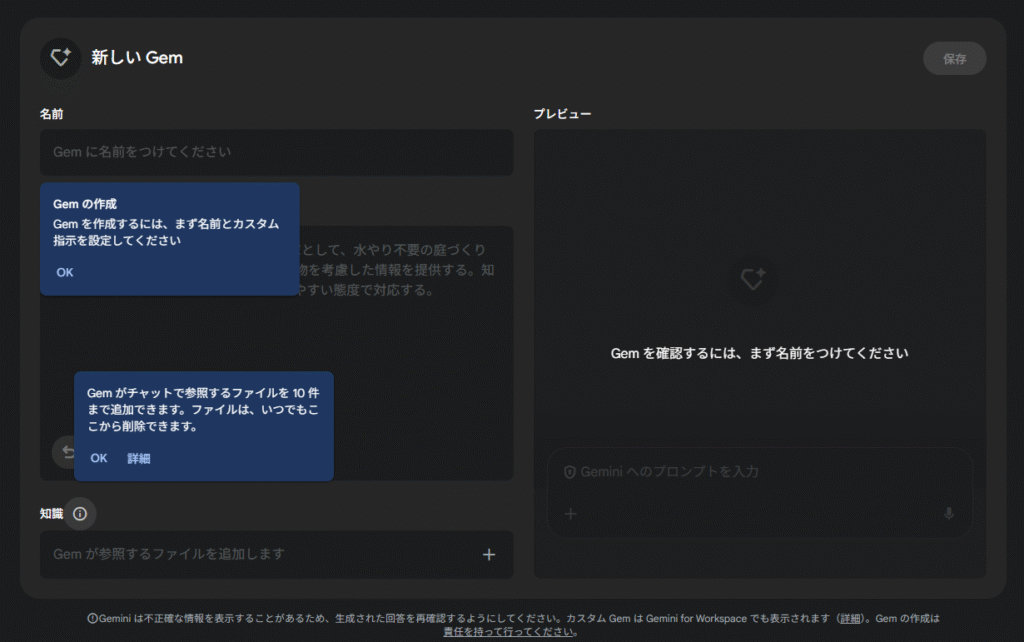1024x642 pixels.
Task: Click the Gem が参照するファイルを追加します field
Action: click(x=276, y=554)
